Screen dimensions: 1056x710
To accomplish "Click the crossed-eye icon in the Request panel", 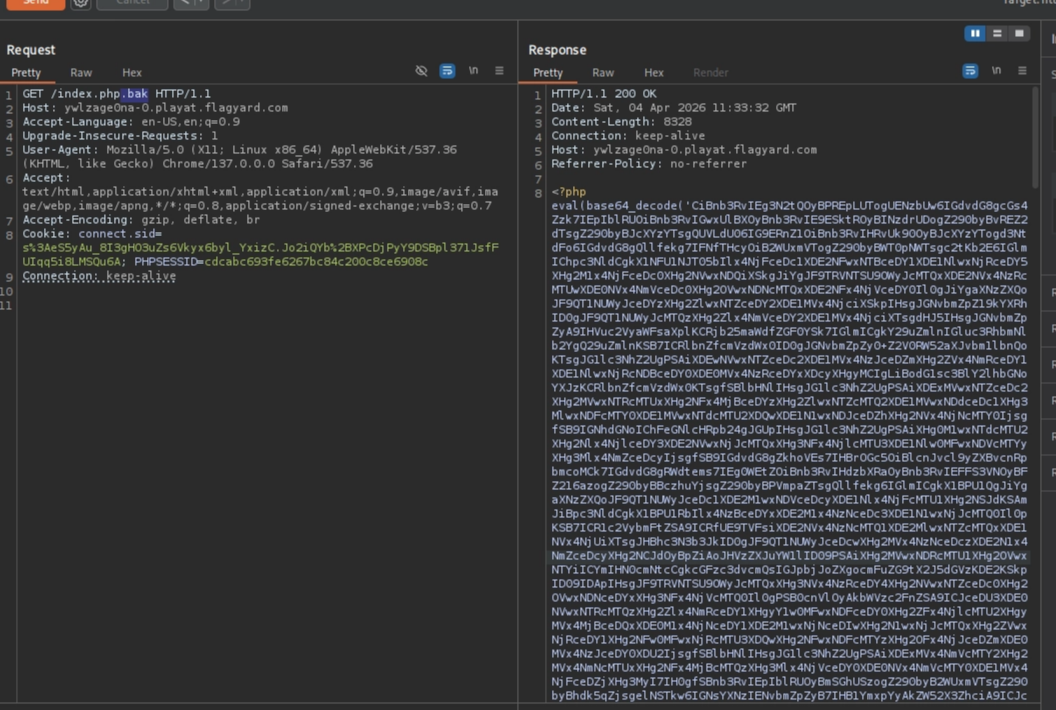I will (421, 71).
